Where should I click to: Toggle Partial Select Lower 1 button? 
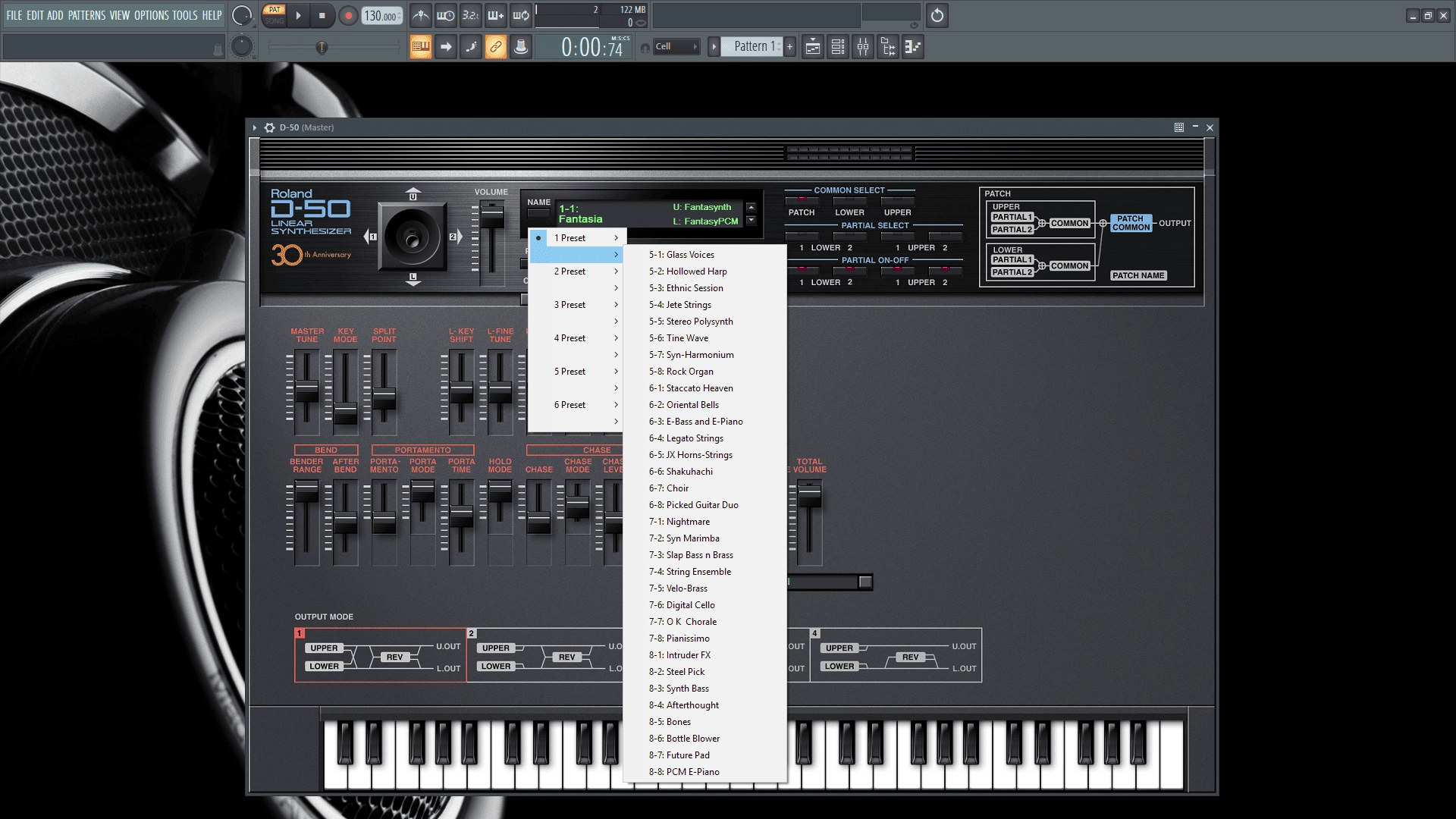802,237
